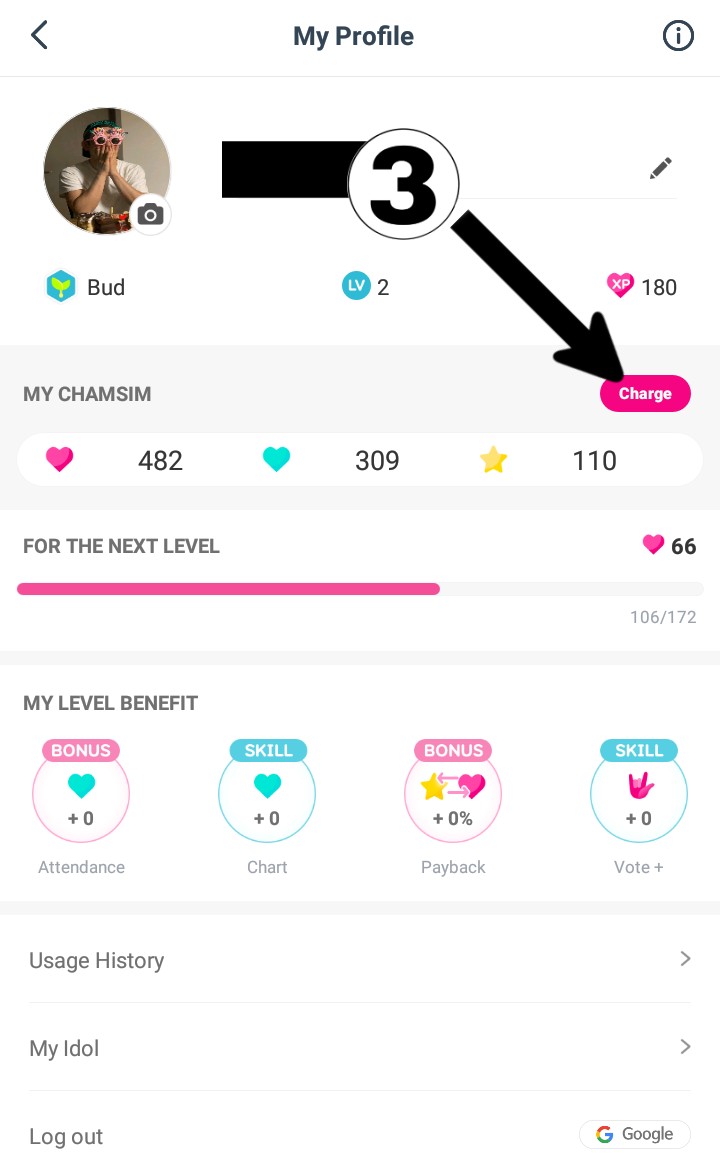The height and width of the screenshot is (1165, 720).
Task: Tap the XP heart icon
Action: (x=620, y=287)
